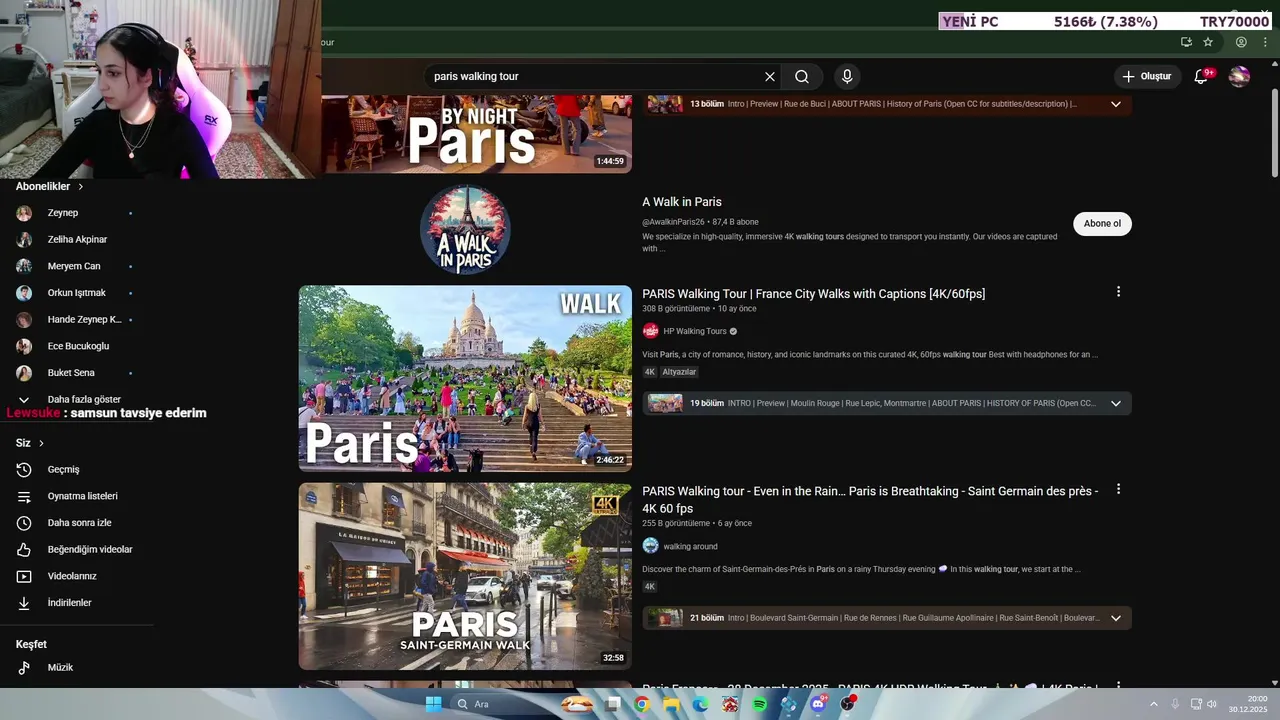Open Microsoft Edge from the taskbar
This screenshot has height=720, width=1280.
tap(701, 704)
